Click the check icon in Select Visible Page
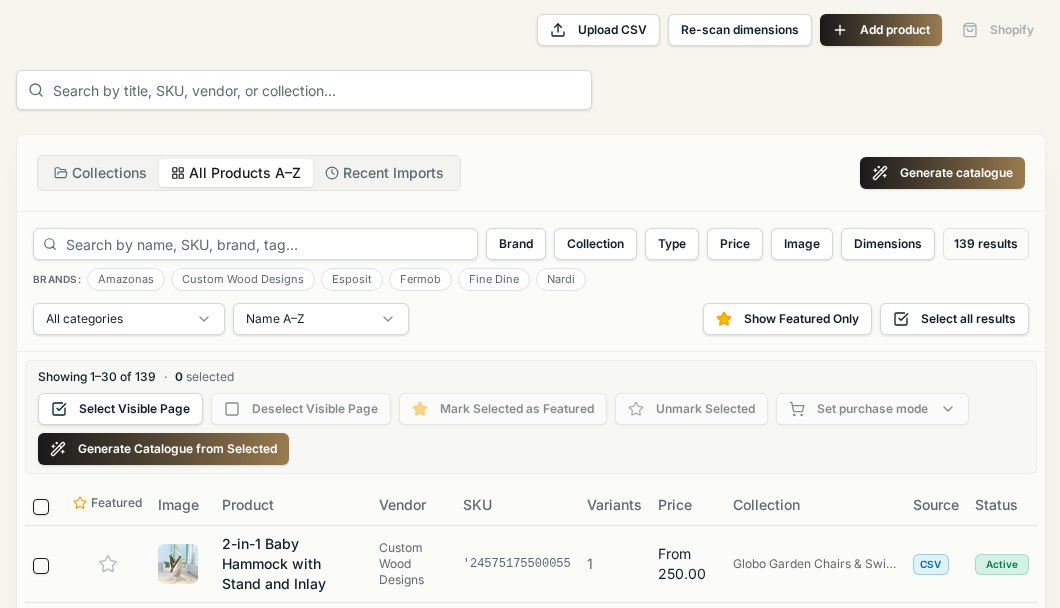The image size is (1060, 608). point(59,408)
